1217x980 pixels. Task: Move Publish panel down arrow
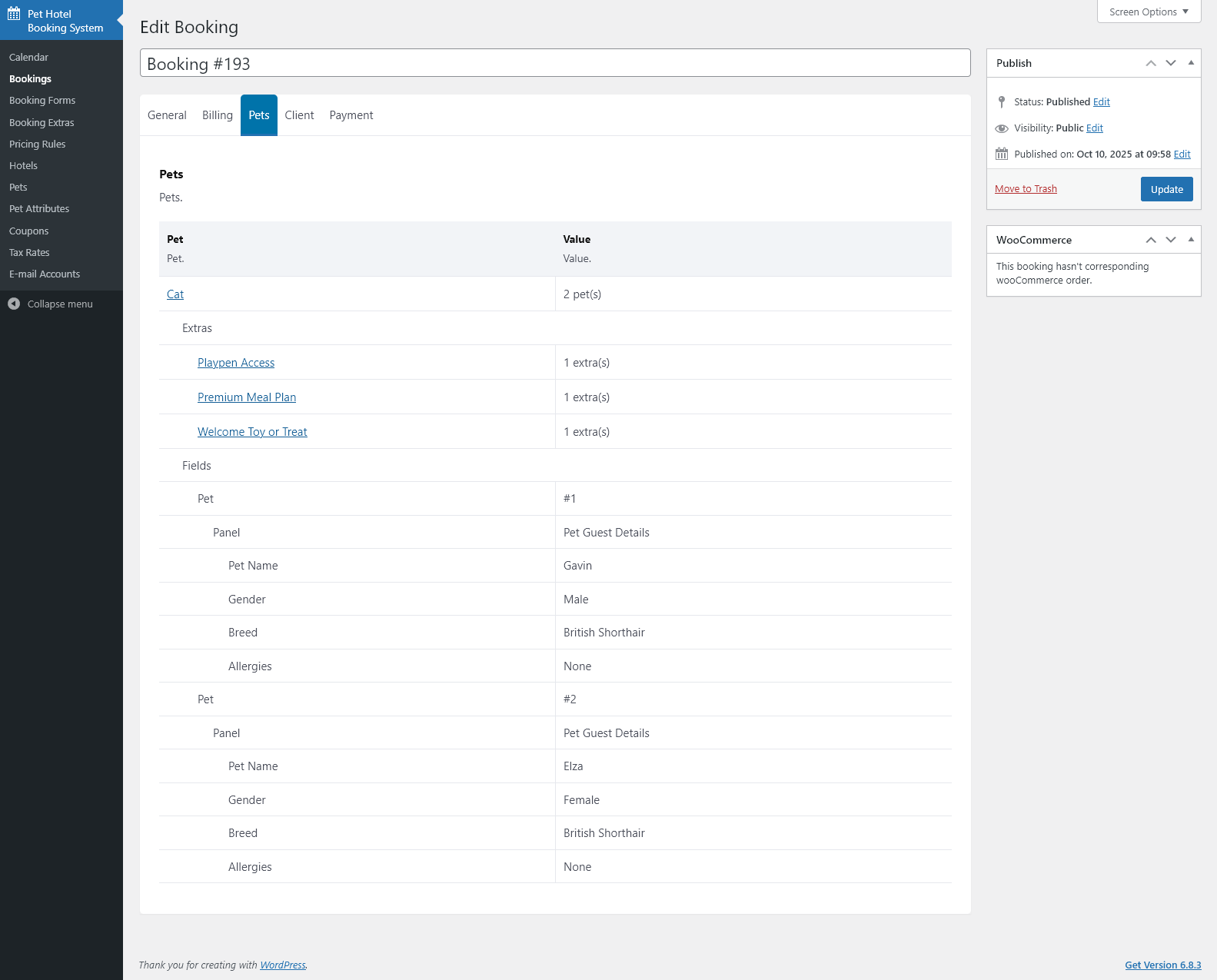click(1171, 63)
